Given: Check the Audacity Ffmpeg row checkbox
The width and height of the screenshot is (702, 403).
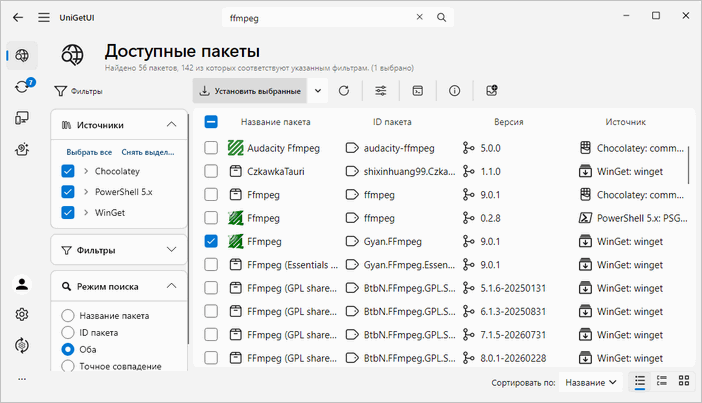Looking at the screenshot, I should (211, 148).
